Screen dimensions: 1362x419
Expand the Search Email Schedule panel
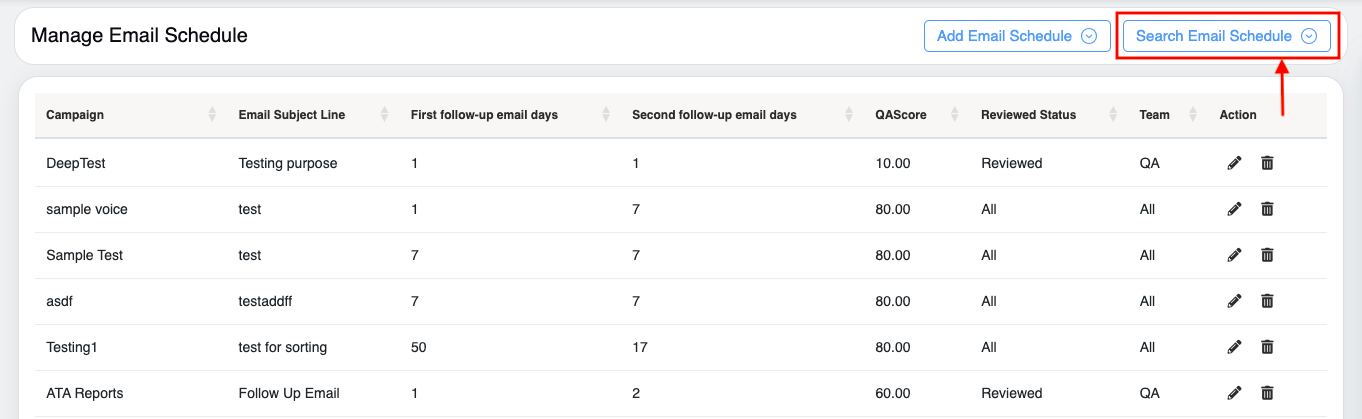1226,36
